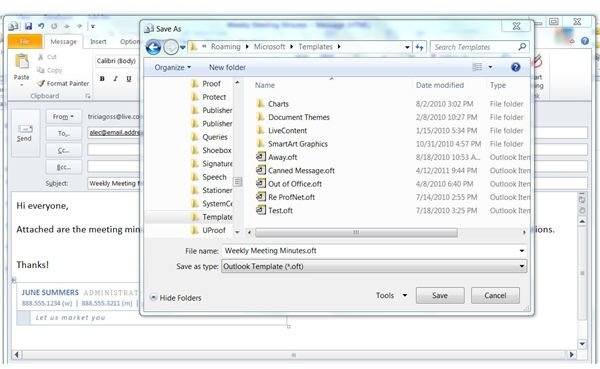Click New folder in the dialog toolbar
Screen dimensions: 600x369
point(227,67)
